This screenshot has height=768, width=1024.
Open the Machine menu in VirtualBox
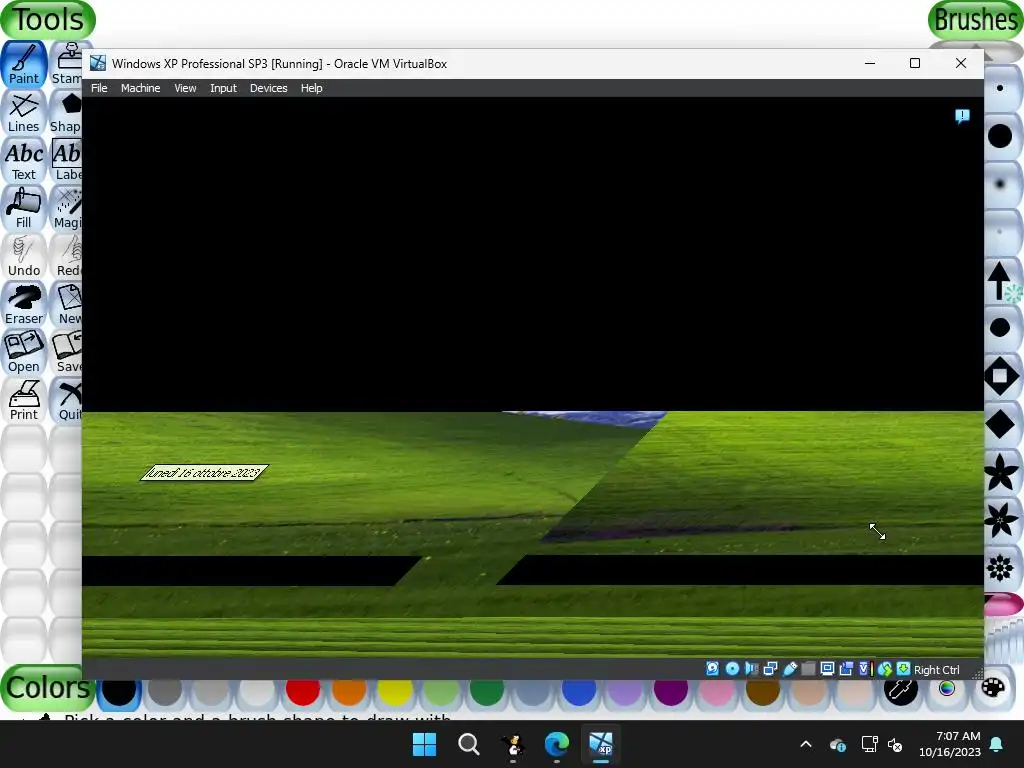[140, 88]
